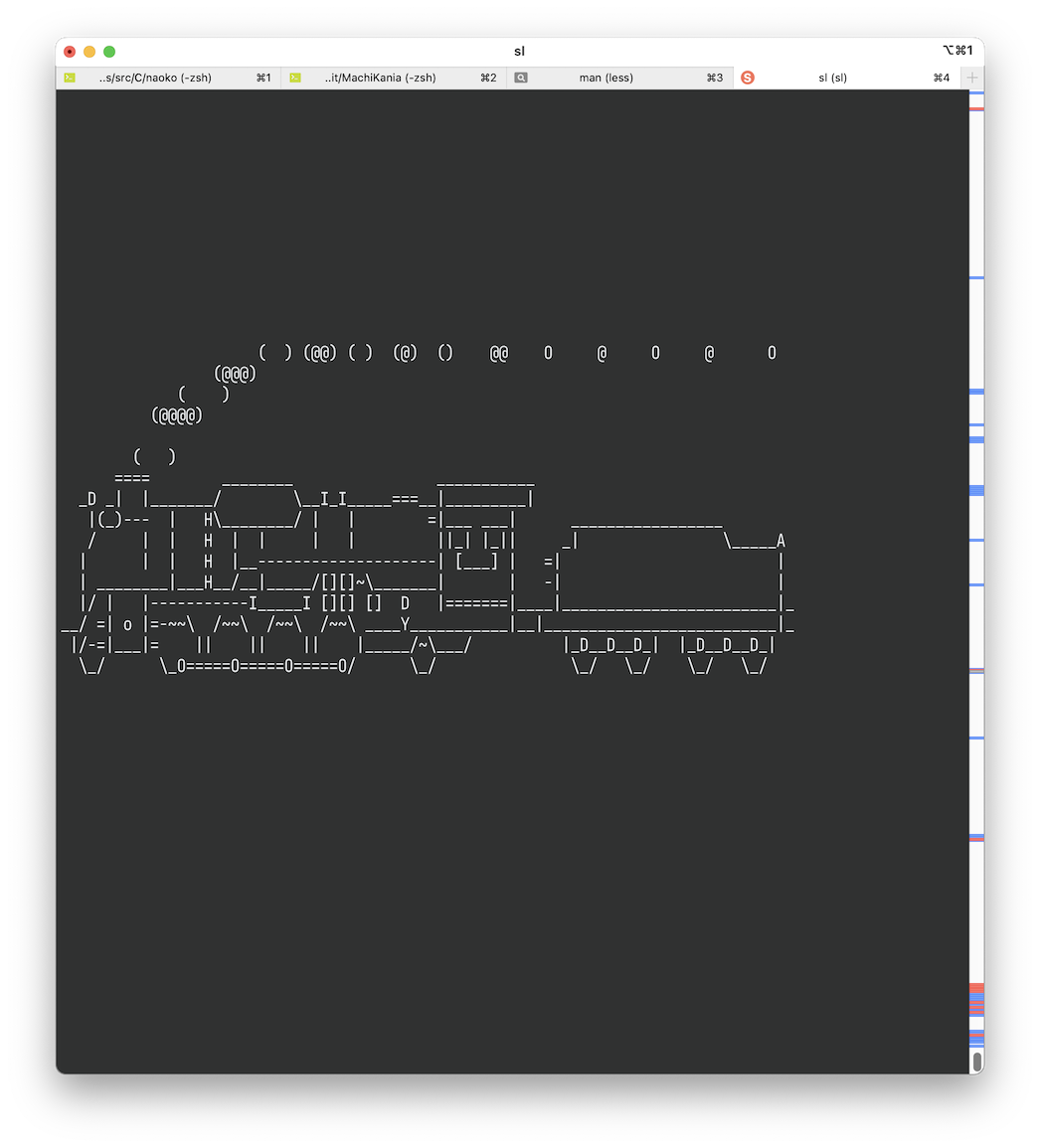The width and height of the screenshot is (1040, 1148).
Task: Click a blue marker in the right scrollbar
Action: point(975,490)
